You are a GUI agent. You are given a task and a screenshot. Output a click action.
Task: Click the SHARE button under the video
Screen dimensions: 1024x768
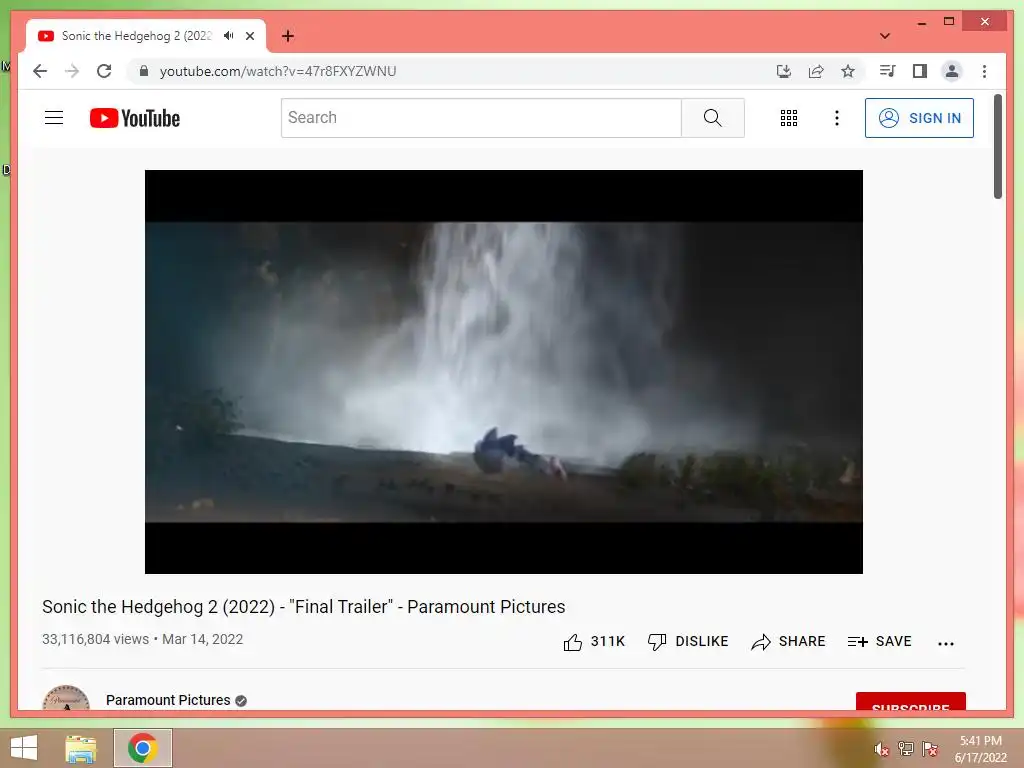[x=788, y=642]
